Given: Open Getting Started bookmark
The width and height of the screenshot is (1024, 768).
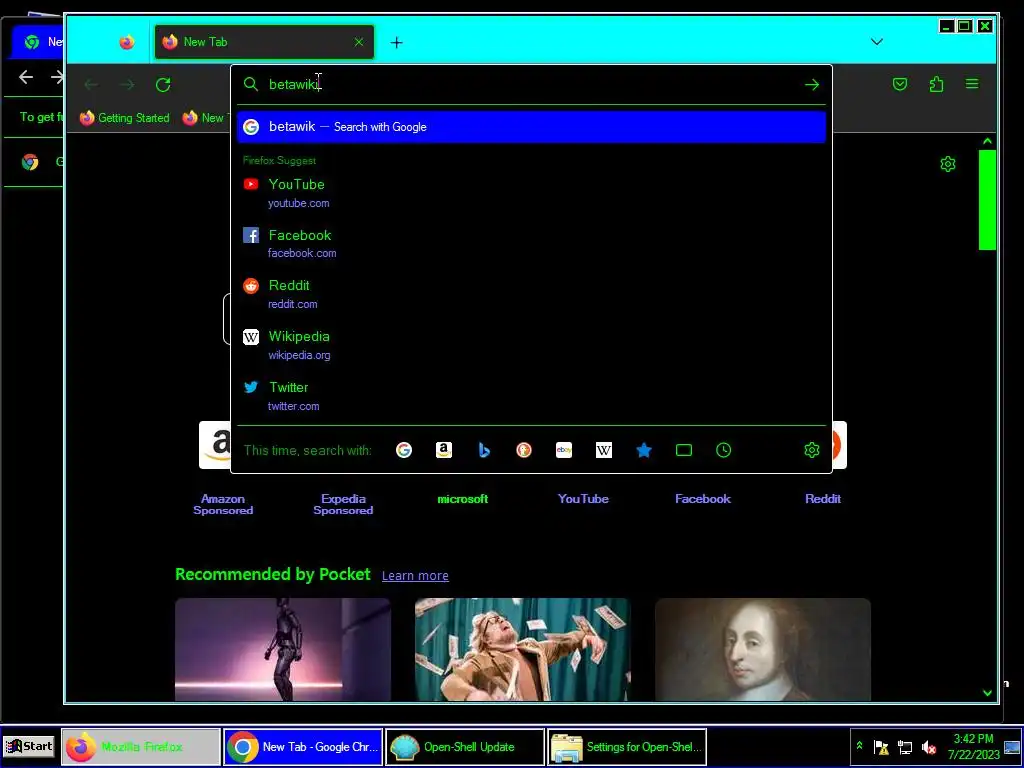Looking at the screenshot, I should click(x=124, y=118).
